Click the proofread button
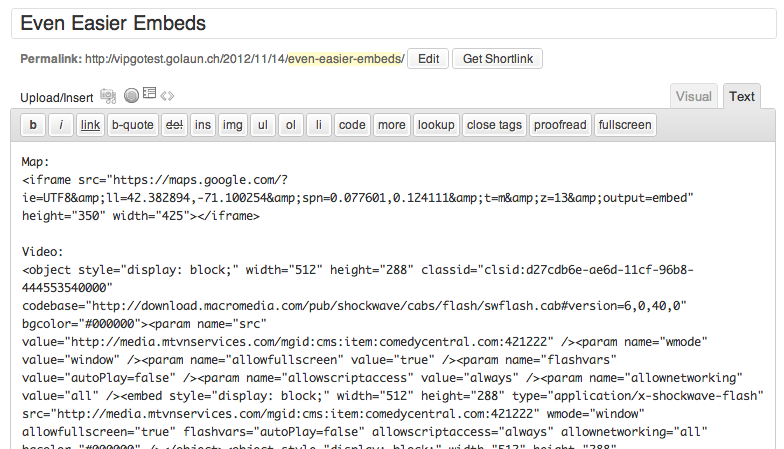 (x=560, y=124)
